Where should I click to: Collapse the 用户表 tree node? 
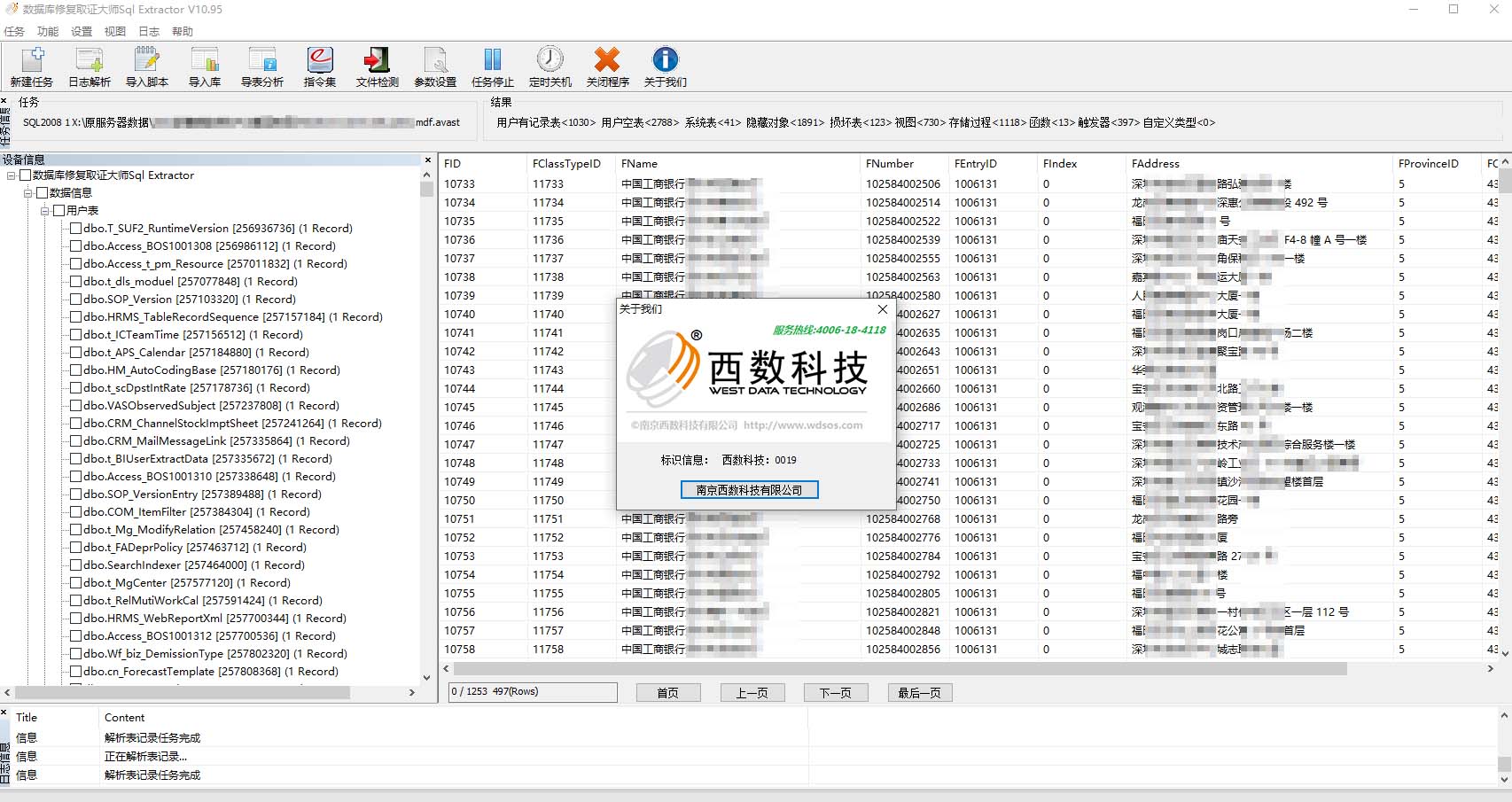45,211
